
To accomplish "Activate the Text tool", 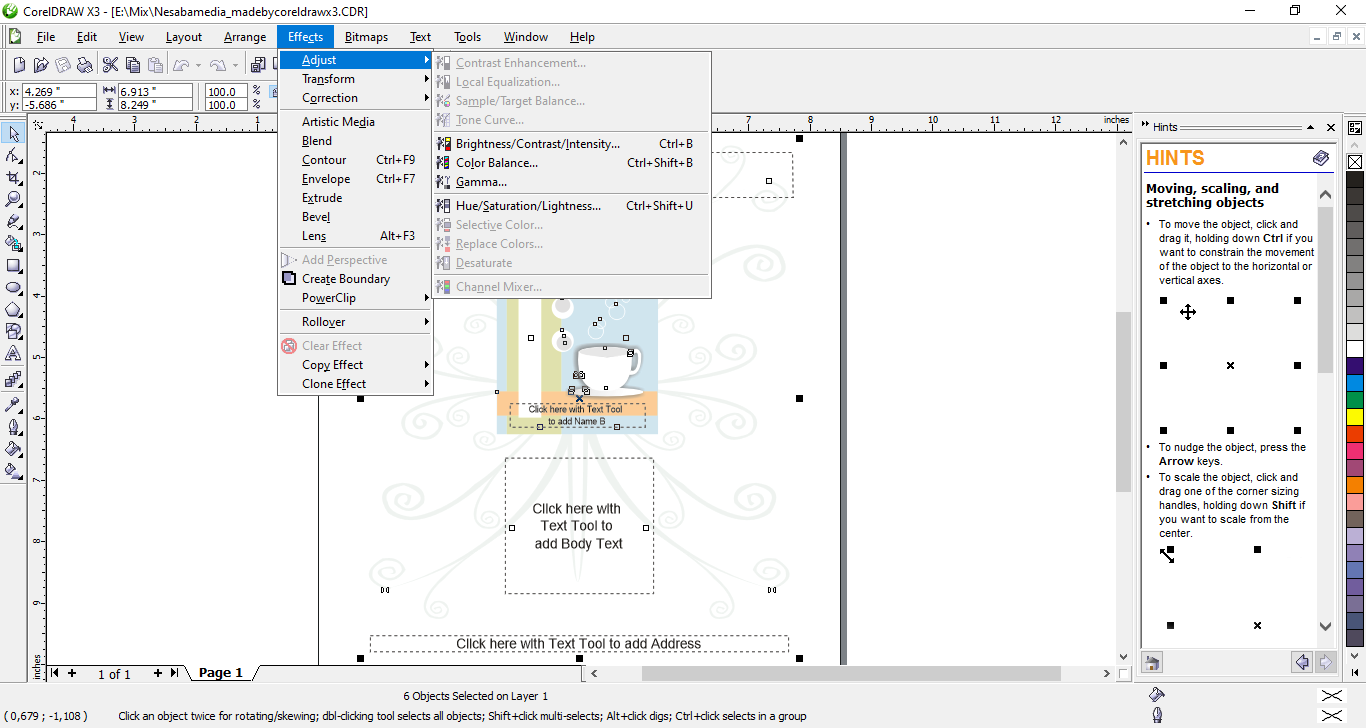I will pyautogui.click(x=14, y=353).
